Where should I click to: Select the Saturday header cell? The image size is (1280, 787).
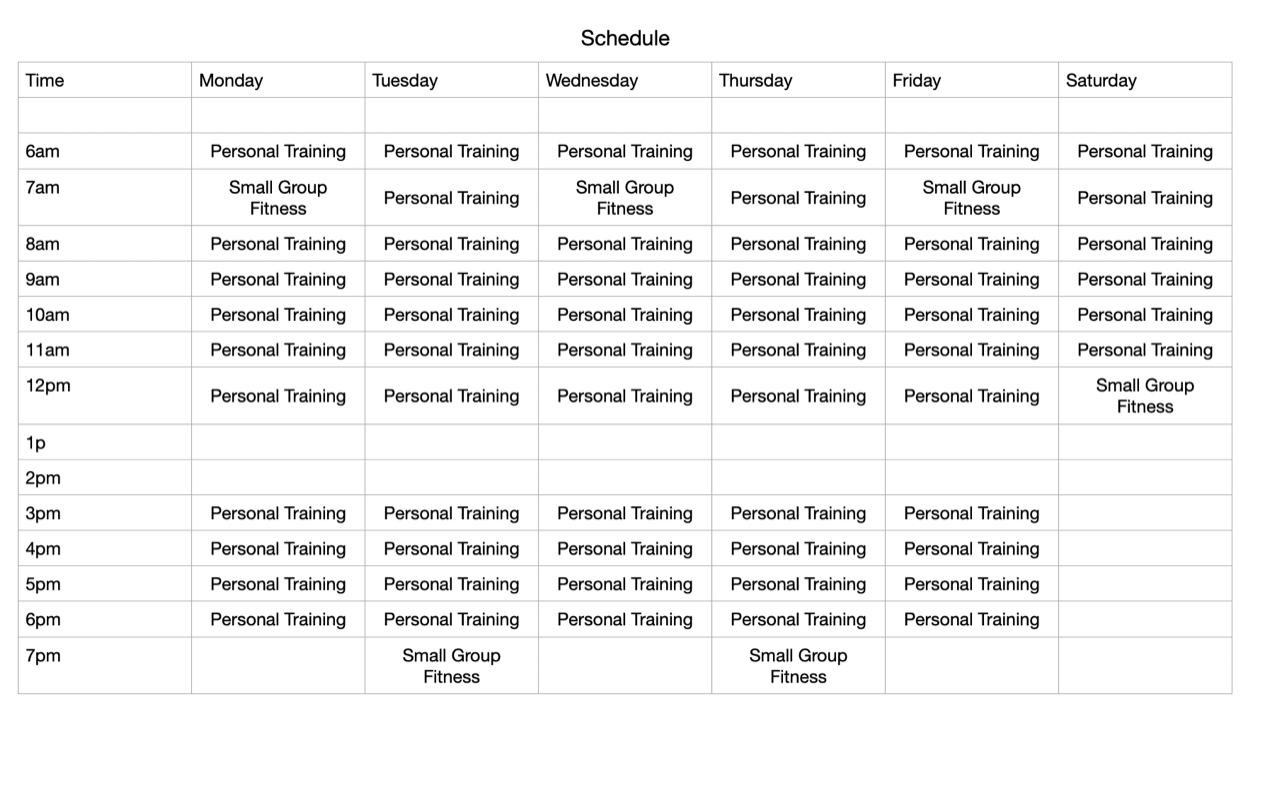tap(1145, 80)
